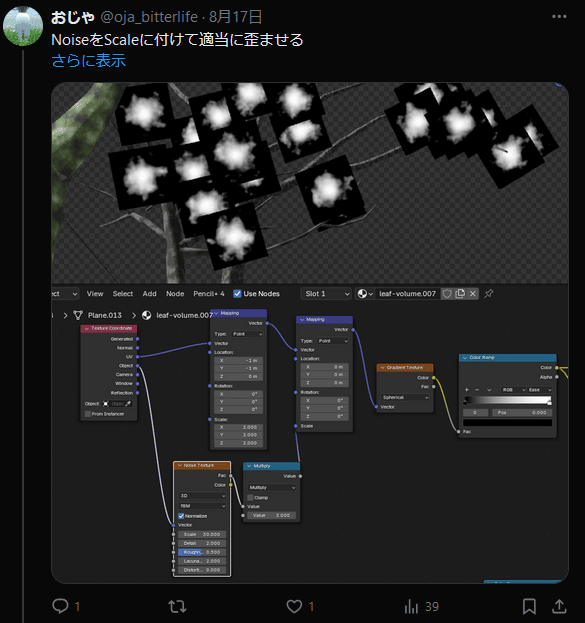Click the おじゃ display name

click(x=72, y=17)
